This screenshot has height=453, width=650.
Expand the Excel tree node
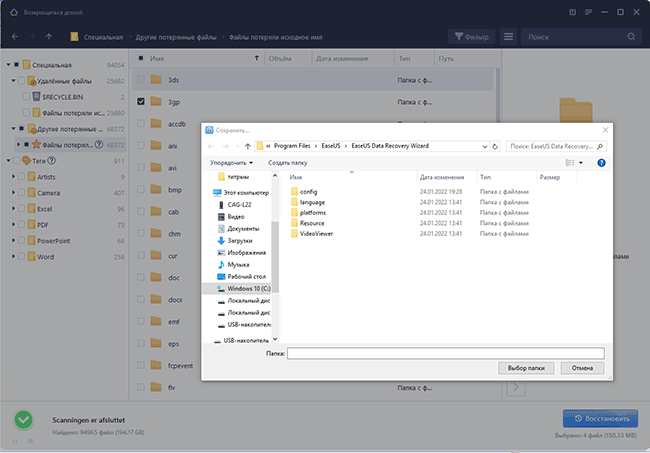coord(13,208)
